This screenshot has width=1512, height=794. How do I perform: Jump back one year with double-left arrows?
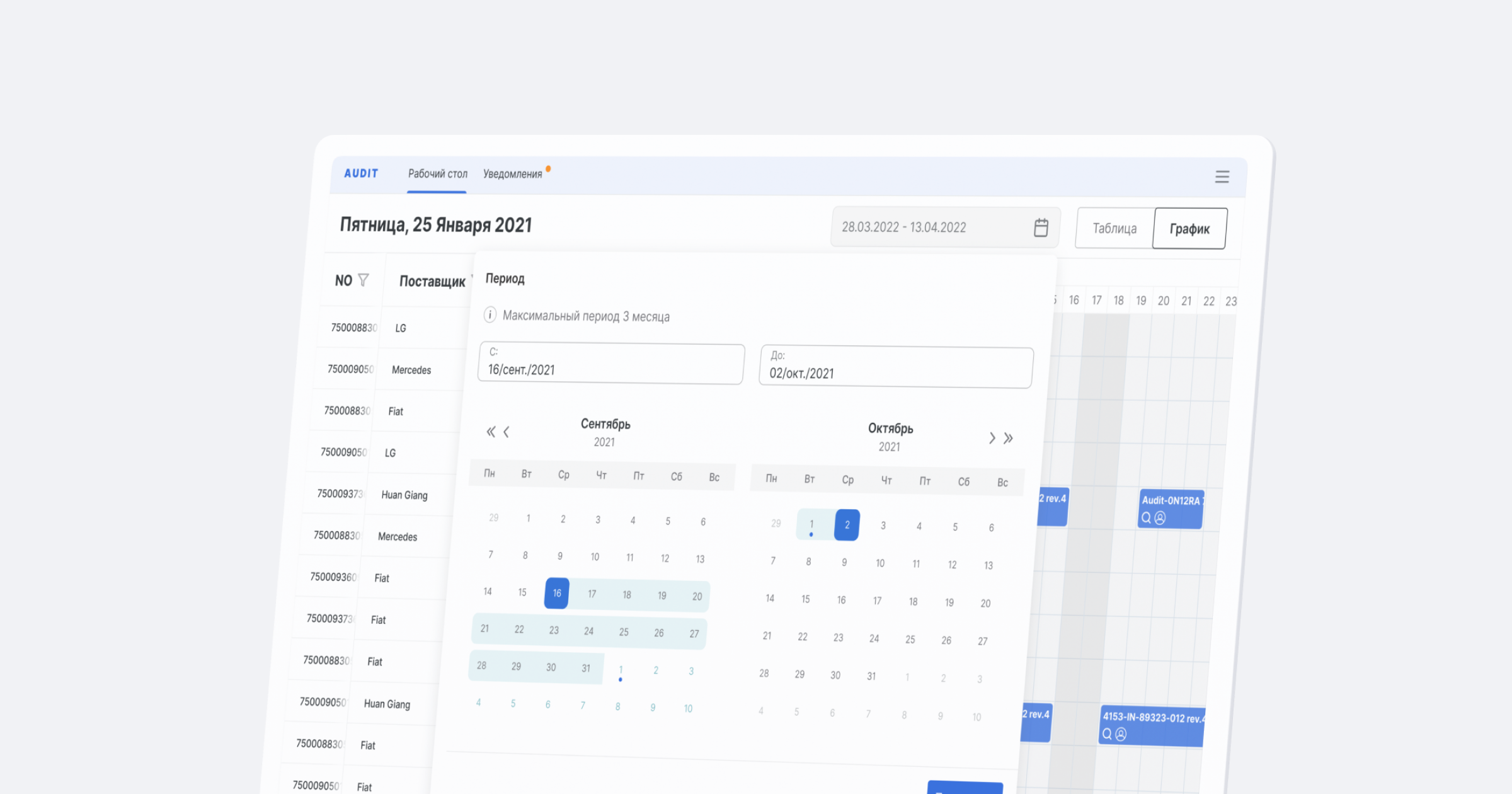491,432
